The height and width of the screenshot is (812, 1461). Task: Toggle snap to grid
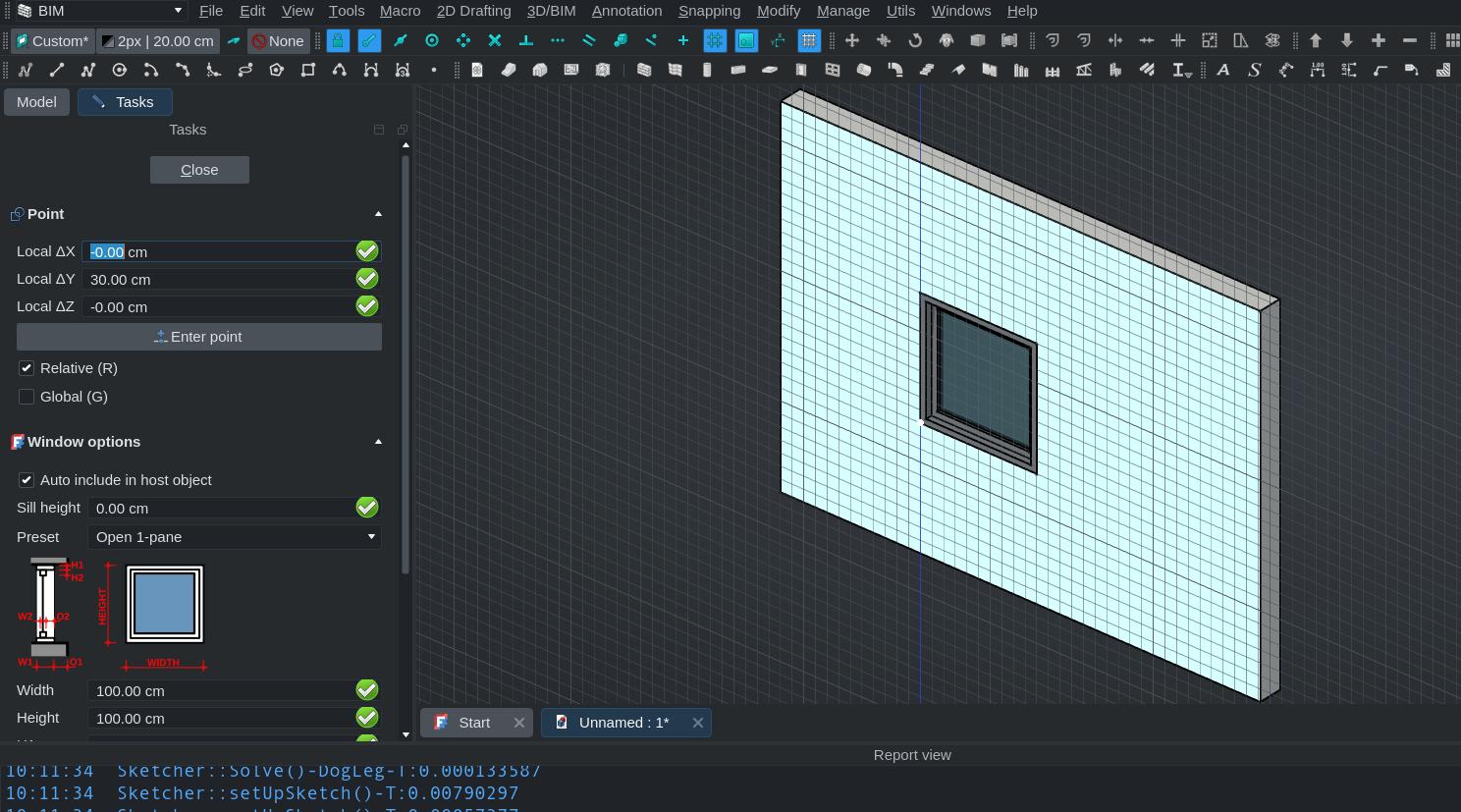pos(715,40)
